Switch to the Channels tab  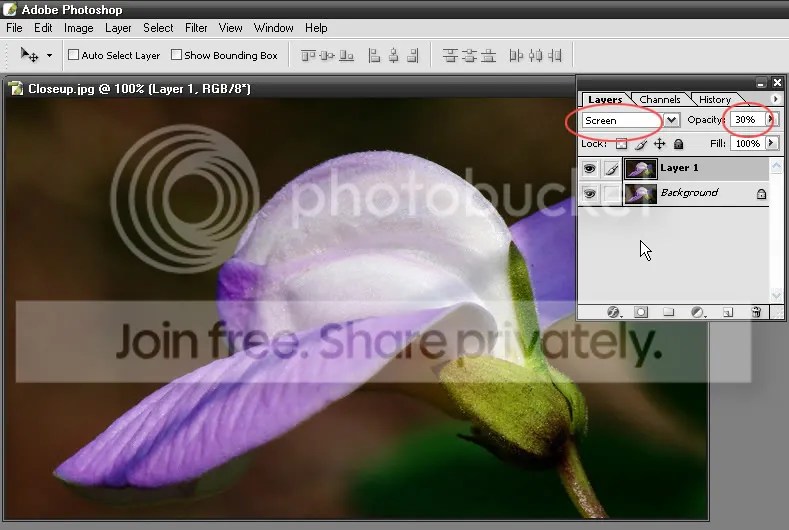[660, 99]
